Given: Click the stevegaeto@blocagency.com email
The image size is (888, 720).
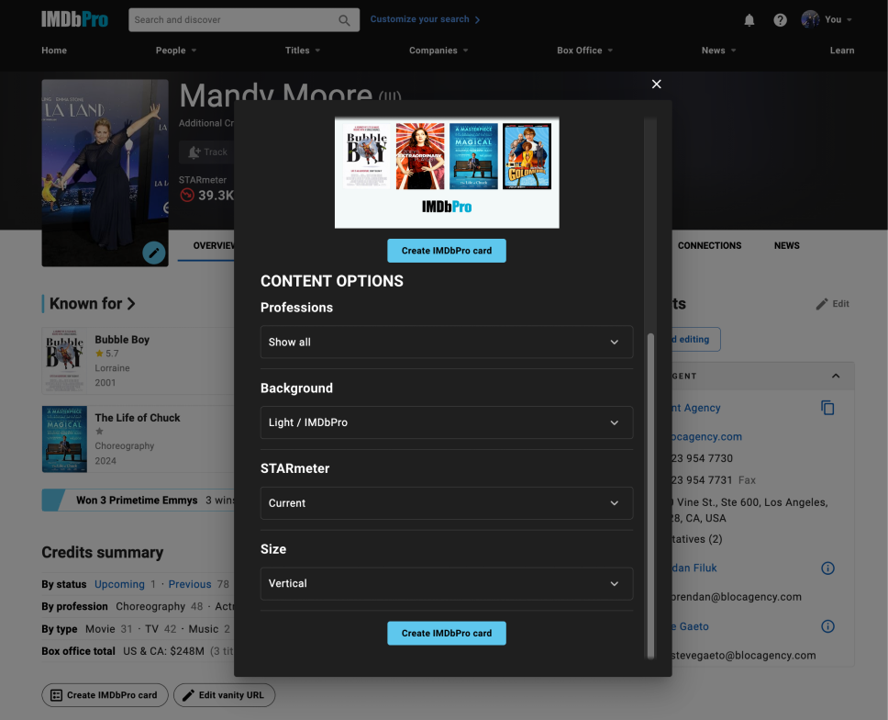Looking at the screenshot, I should [744, 655].
